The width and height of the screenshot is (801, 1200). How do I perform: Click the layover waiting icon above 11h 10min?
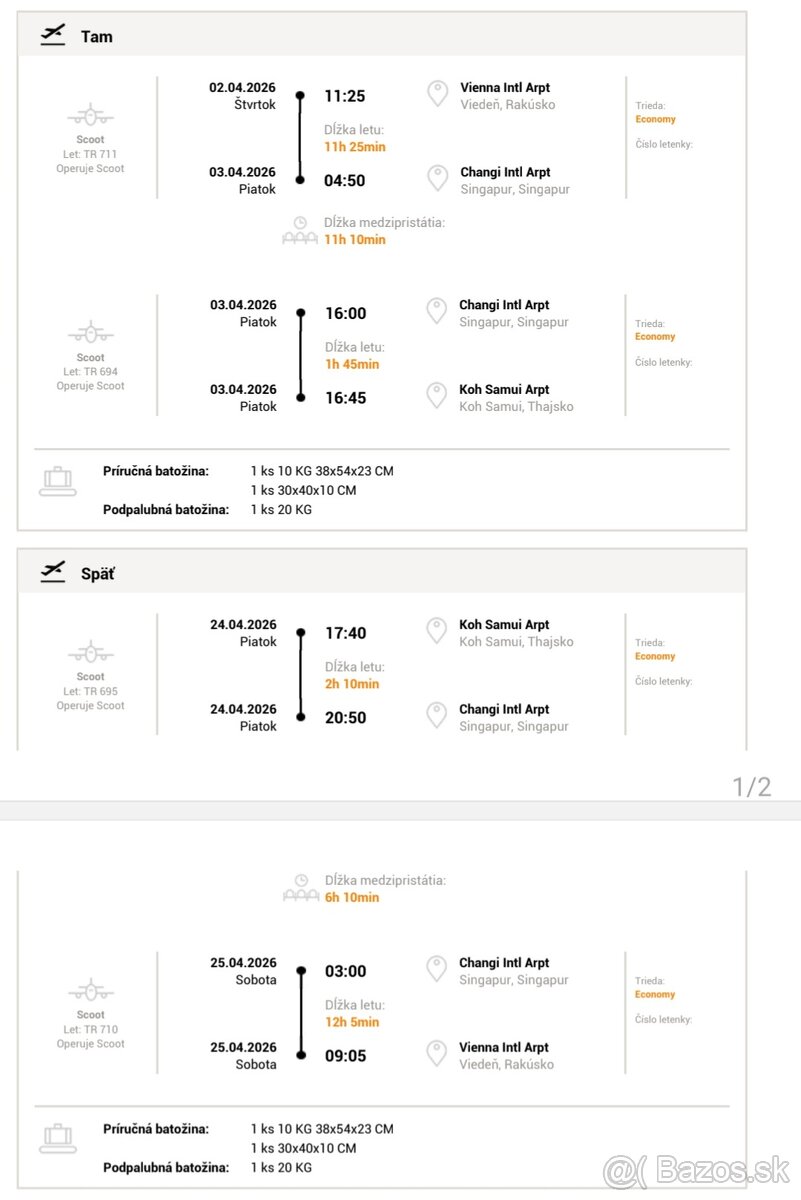(x=300, y=231)
